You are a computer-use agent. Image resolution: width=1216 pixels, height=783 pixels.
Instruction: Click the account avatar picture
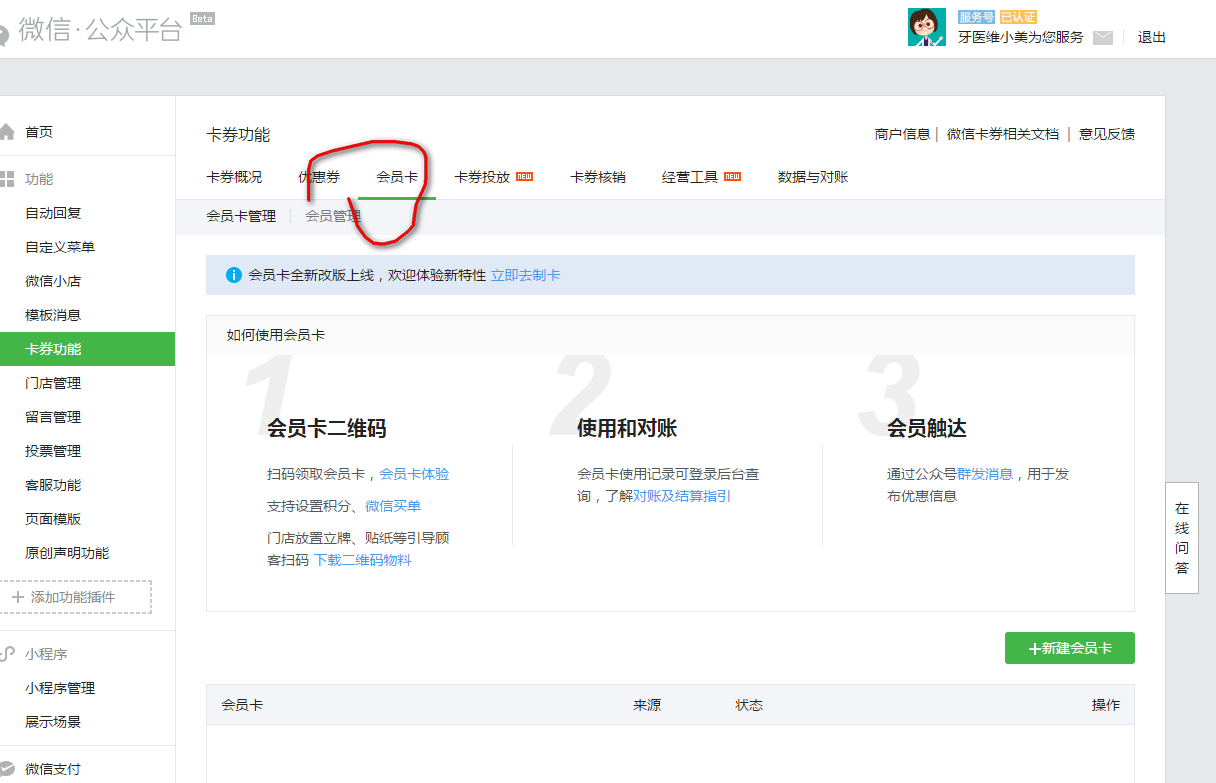(926, 27)
